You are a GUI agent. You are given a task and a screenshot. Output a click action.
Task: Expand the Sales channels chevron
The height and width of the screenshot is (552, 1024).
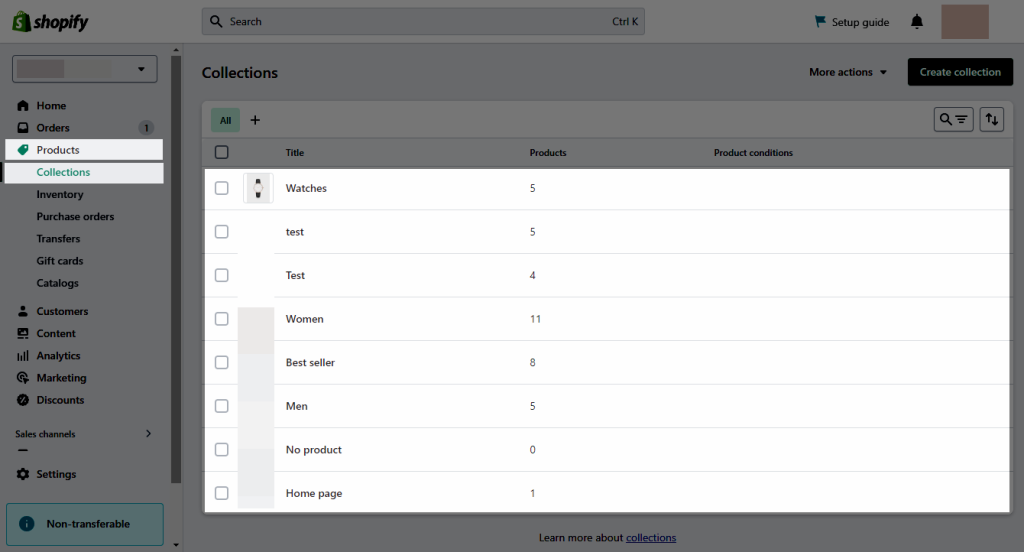tap(148, 434)
